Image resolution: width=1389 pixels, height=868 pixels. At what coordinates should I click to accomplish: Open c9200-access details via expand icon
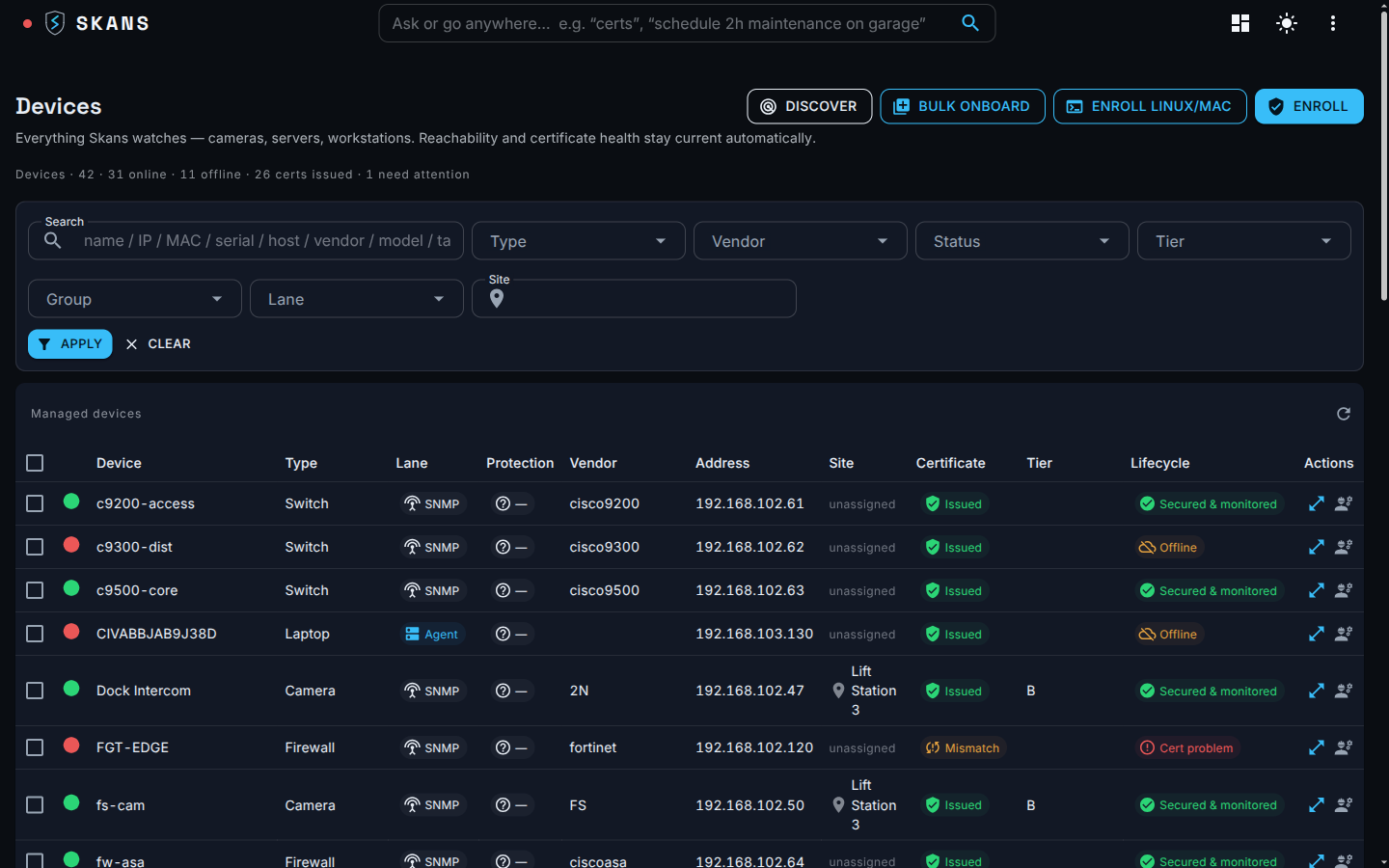[x=1317, y=503]
